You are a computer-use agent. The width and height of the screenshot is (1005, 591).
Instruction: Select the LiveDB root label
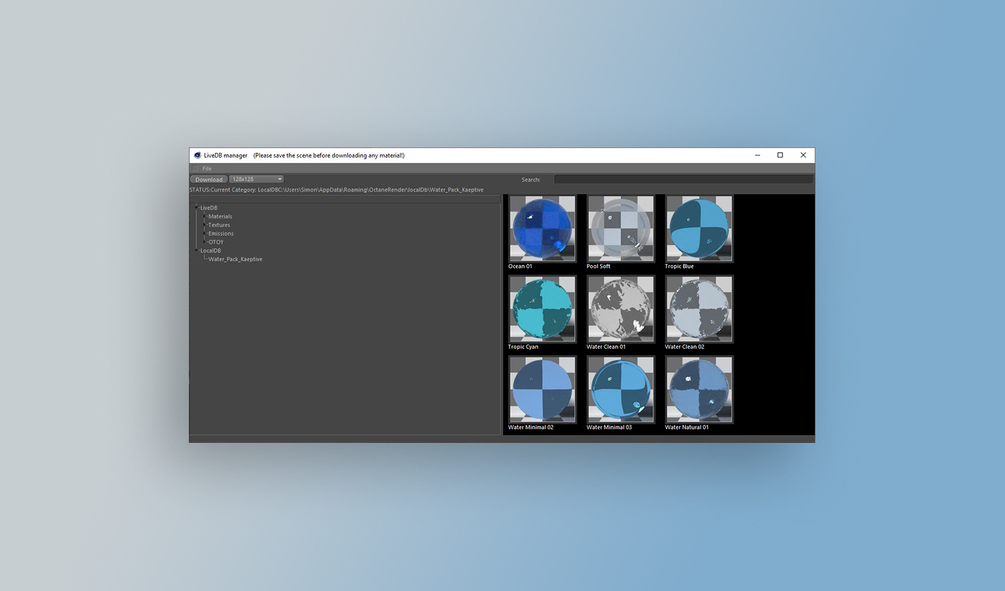click(x=208, y=208)
